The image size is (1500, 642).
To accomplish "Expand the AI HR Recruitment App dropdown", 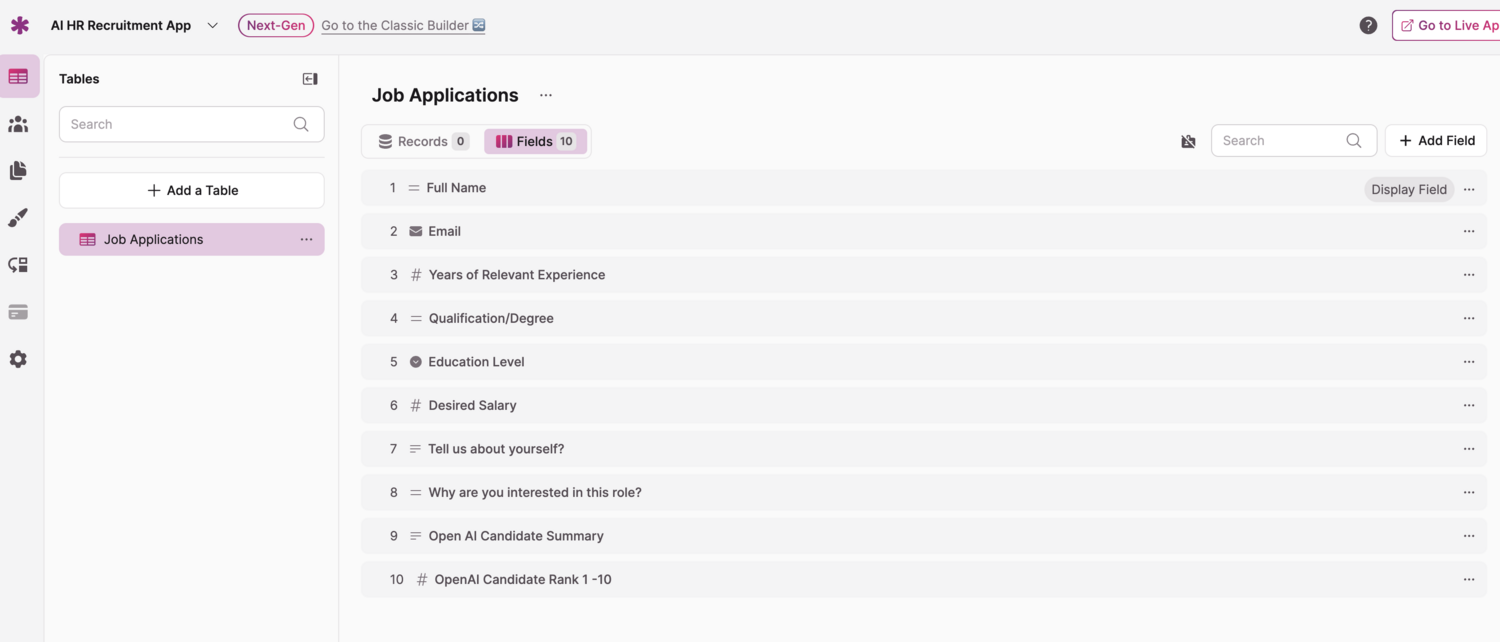I will (x=212, y=26).
